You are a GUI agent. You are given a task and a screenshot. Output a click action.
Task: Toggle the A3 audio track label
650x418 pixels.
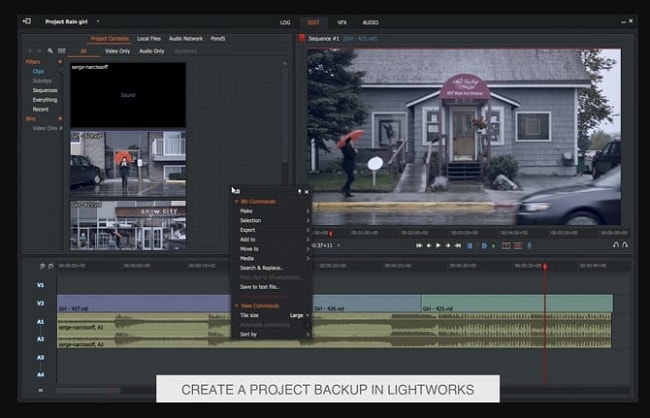pos(40,357)
